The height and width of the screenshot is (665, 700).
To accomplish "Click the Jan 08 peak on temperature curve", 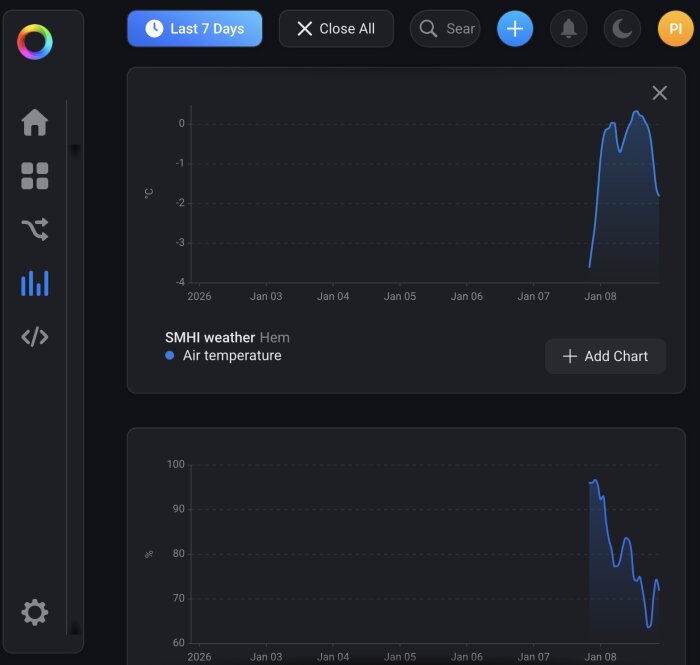I will point(636,112).
